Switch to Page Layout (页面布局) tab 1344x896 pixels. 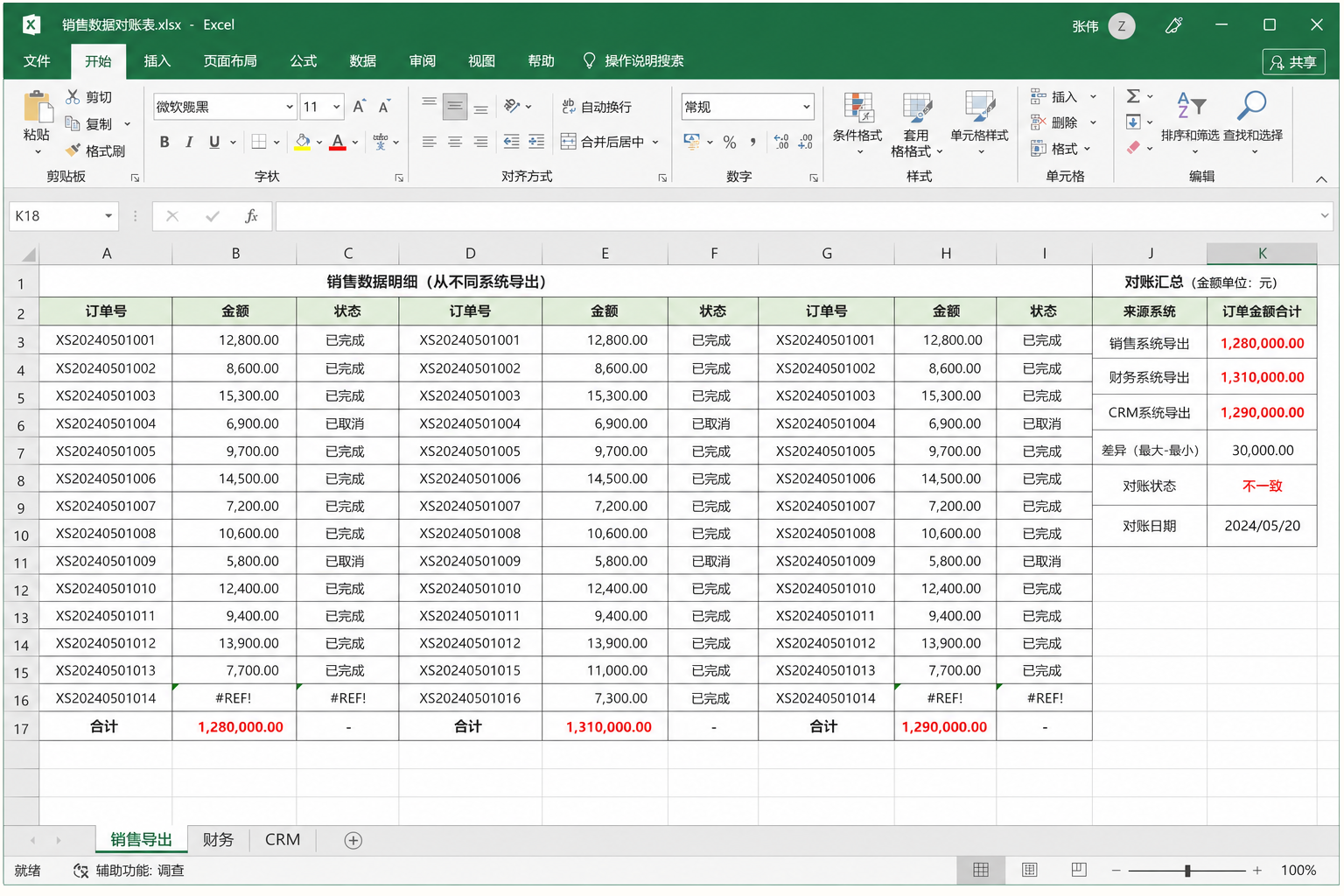click(230, 61)
